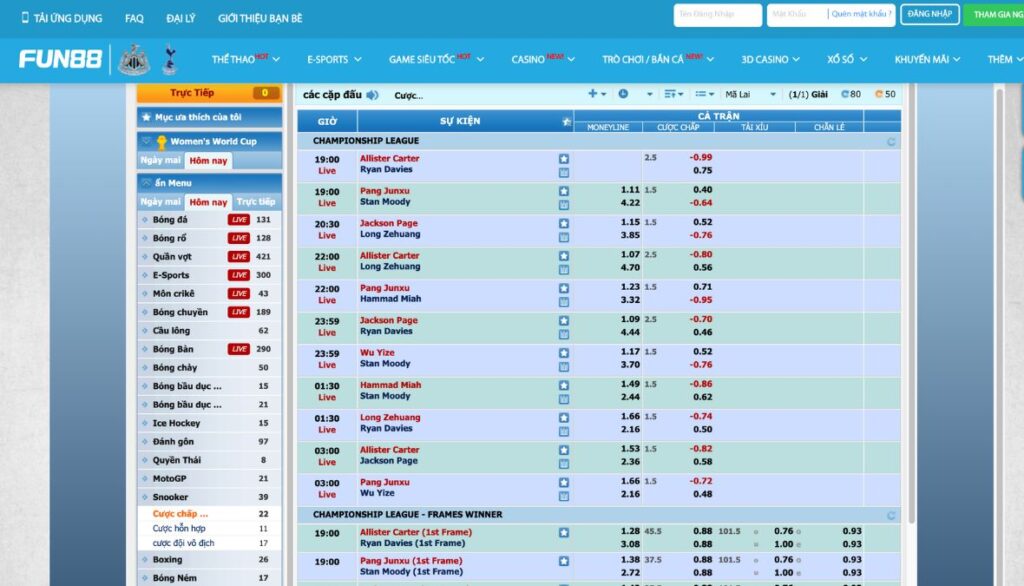Favorite the Hammad Miah vs Stan Moody match

point(564,385)
